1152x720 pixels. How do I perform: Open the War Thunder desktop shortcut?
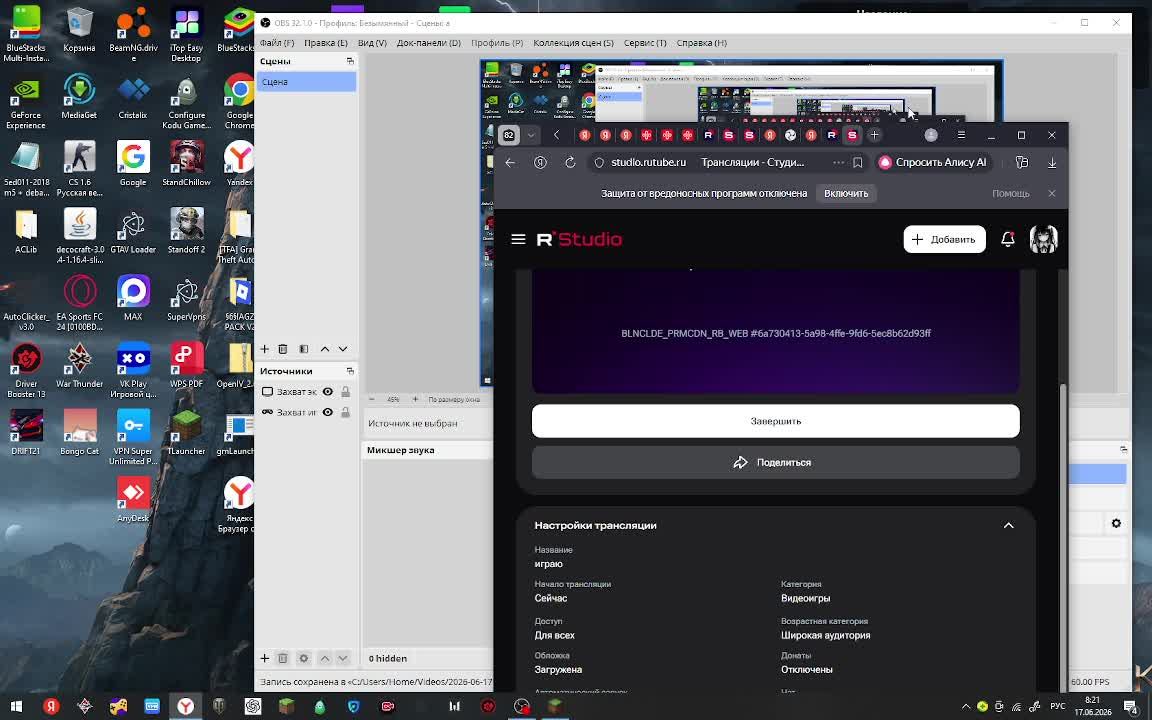coord(79,366)
